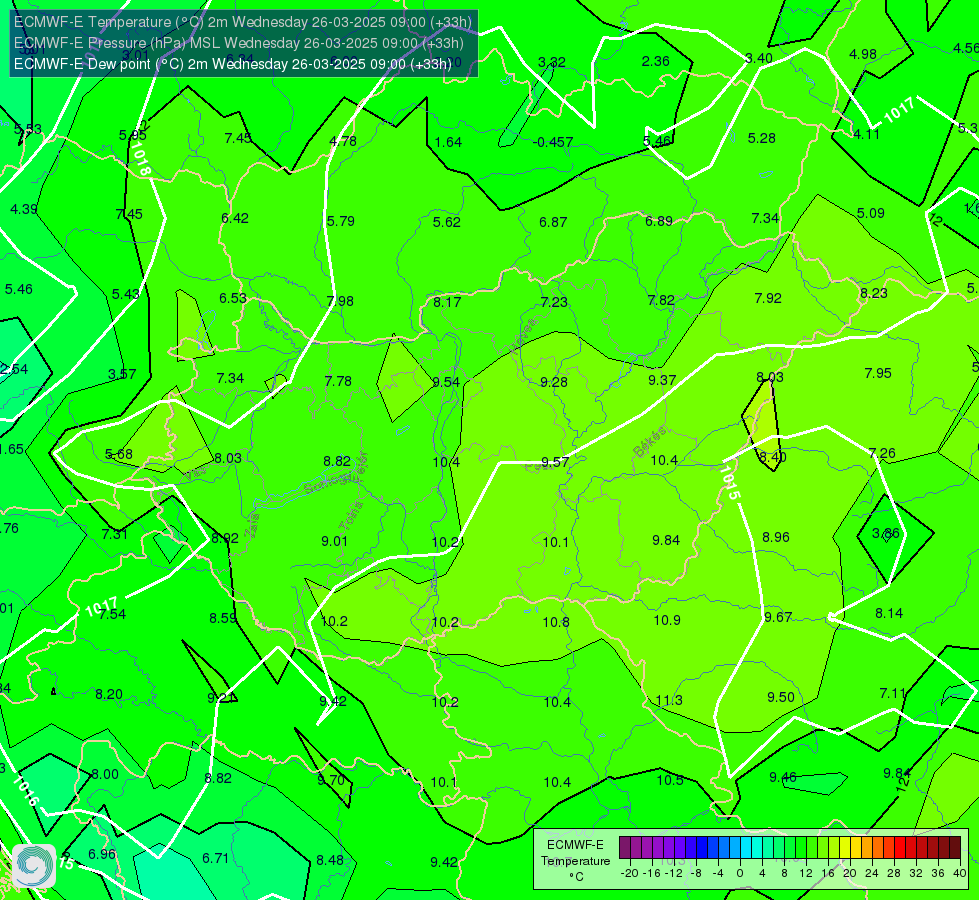Click the 5.28 temperature value
The height and width of the screenshot is (900, 979).
[x=762, y=138]
